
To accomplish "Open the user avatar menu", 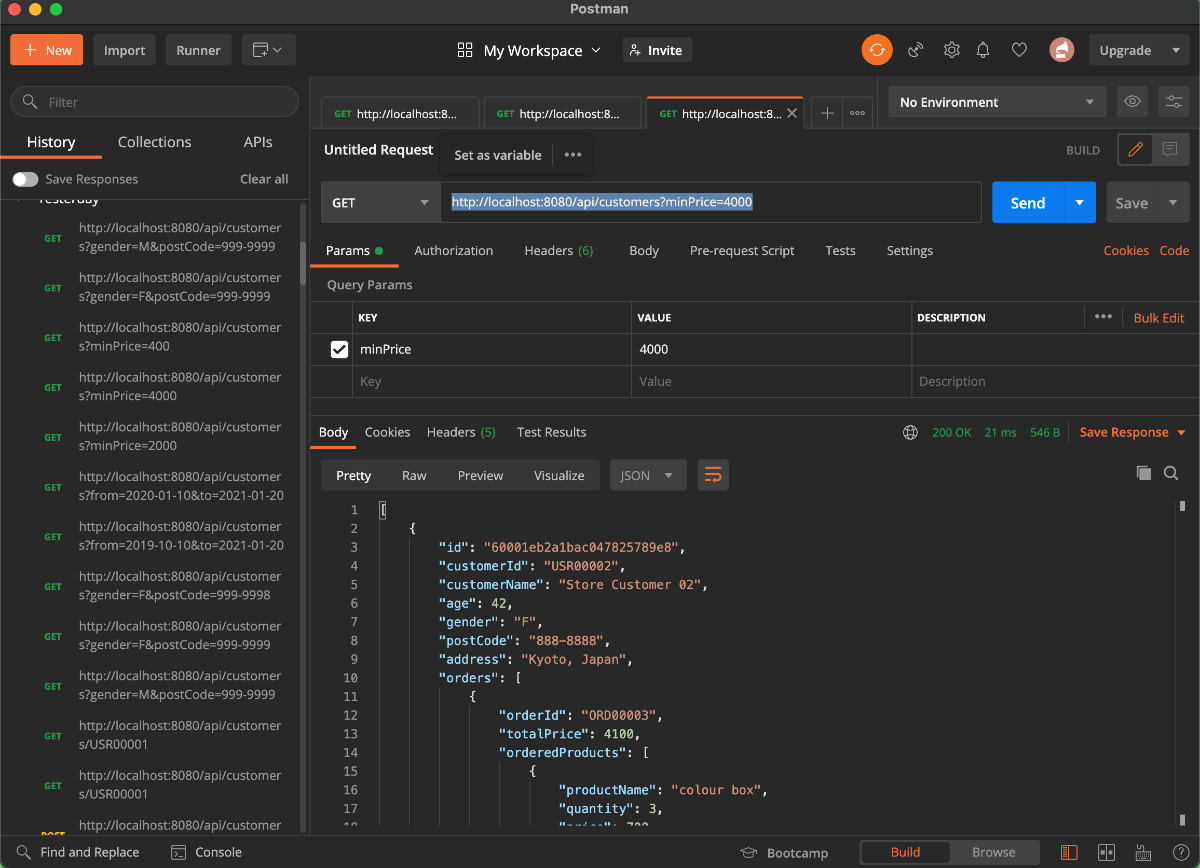I will (x=1061, y=50).
